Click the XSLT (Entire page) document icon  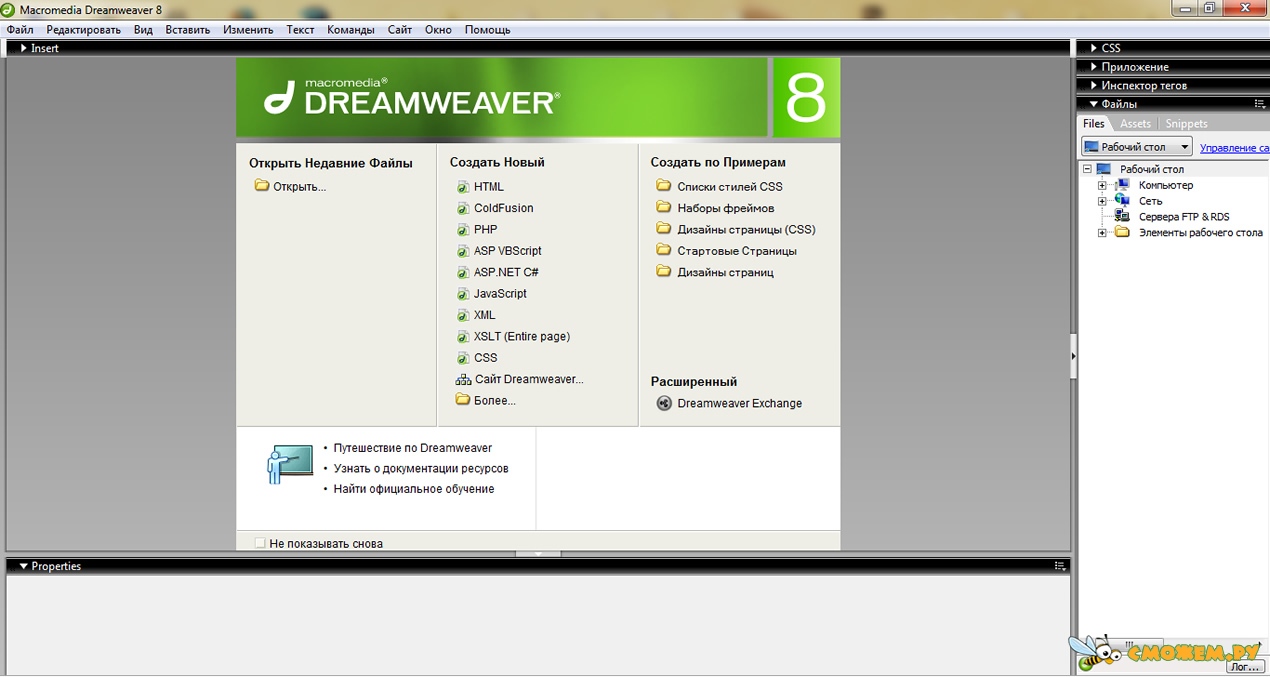[x=463, y=337]
